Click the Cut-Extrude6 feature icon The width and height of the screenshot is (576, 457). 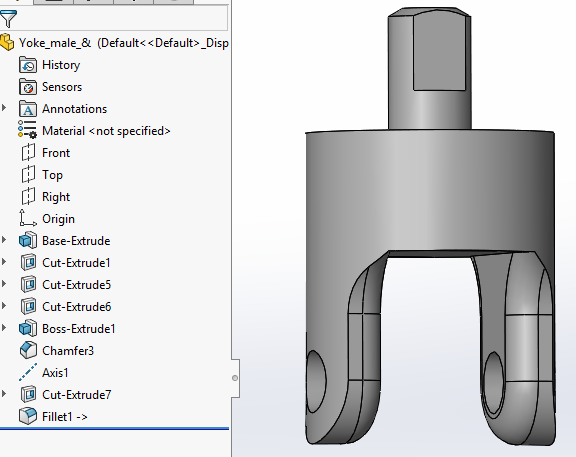click(28, 306)
